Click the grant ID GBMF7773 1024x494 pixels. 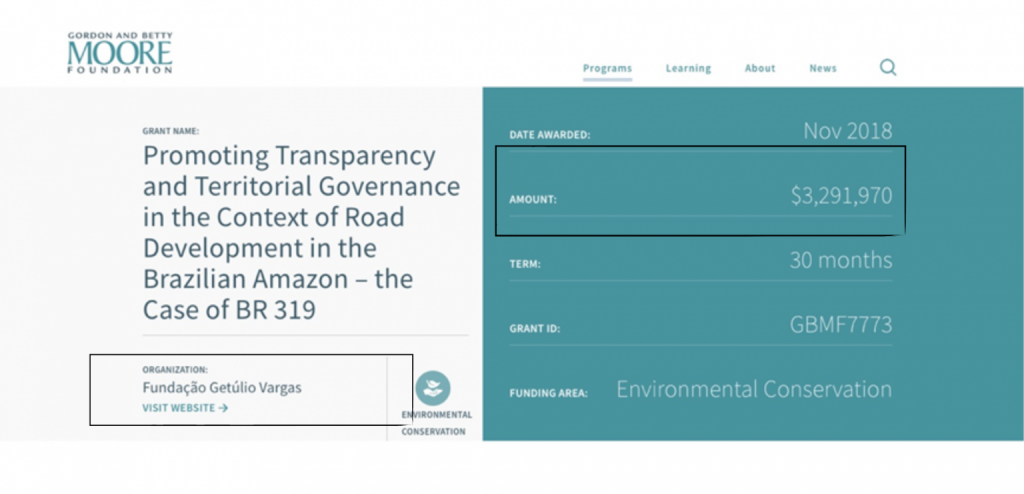pos(840,325)
